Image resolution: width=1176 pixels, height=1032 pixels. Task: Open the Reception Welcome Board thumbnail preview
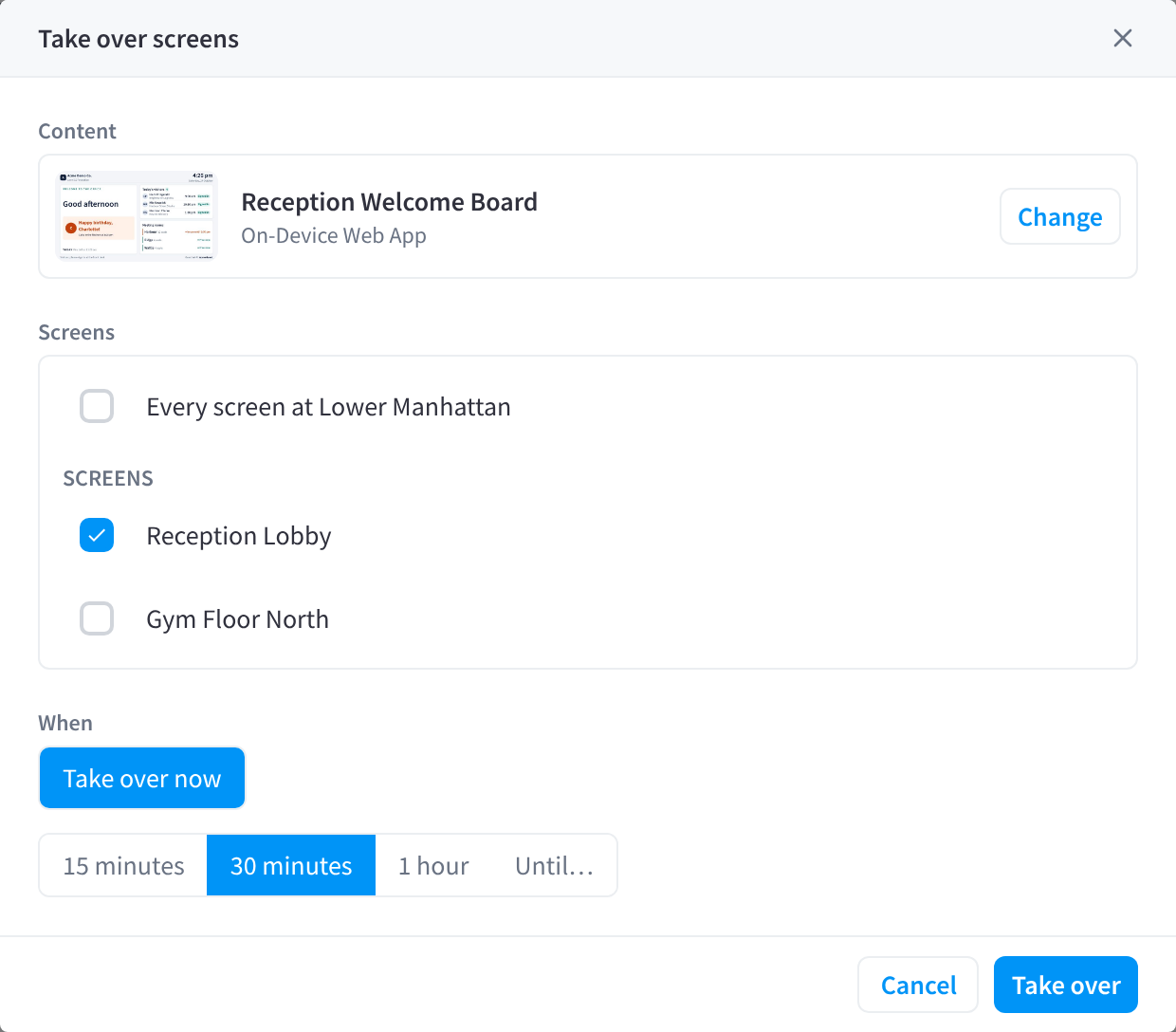(x=138, y=216)
